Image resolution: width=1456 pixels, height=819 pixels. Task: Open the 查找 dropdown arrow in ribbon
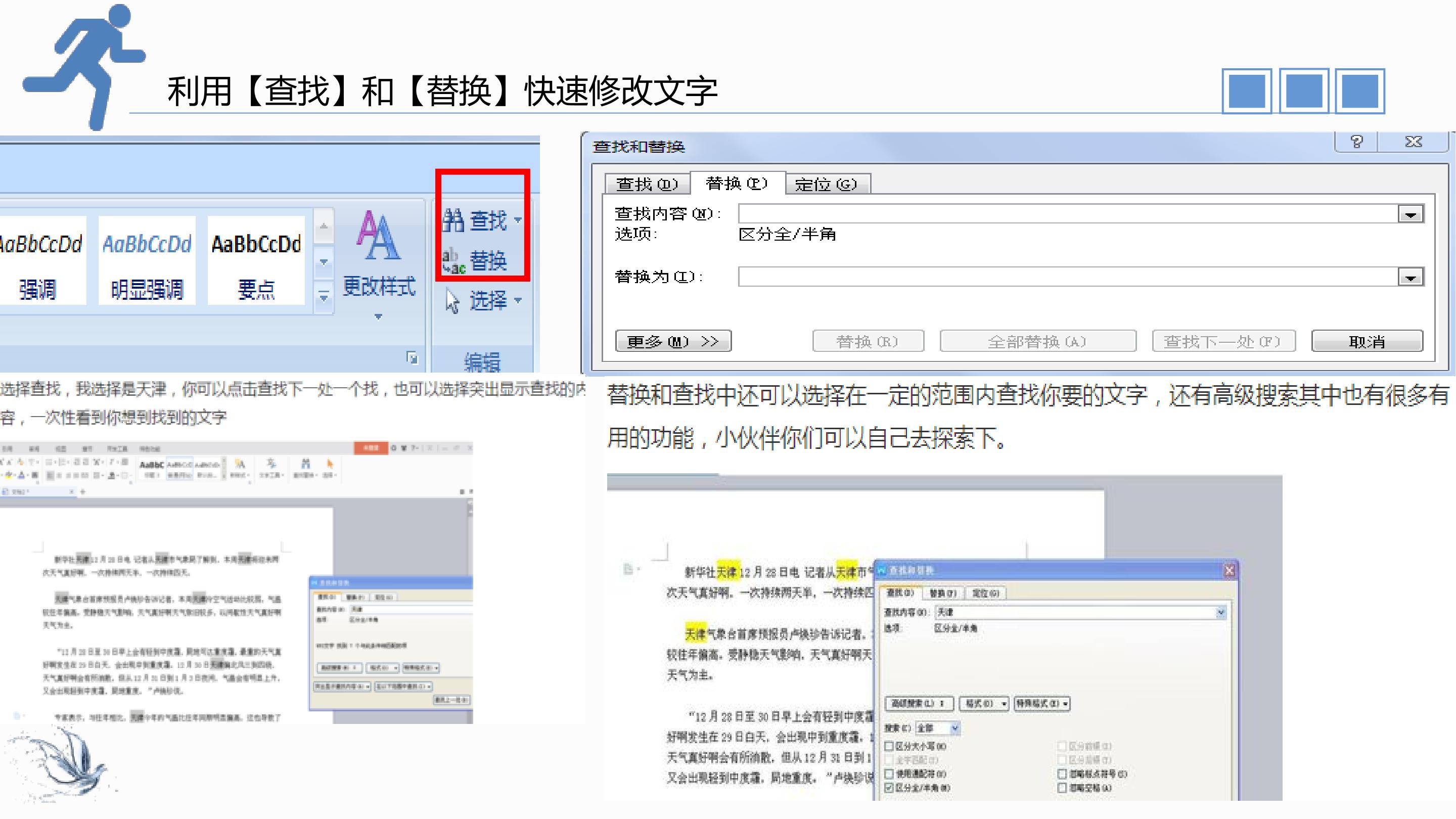coord(518,220)
